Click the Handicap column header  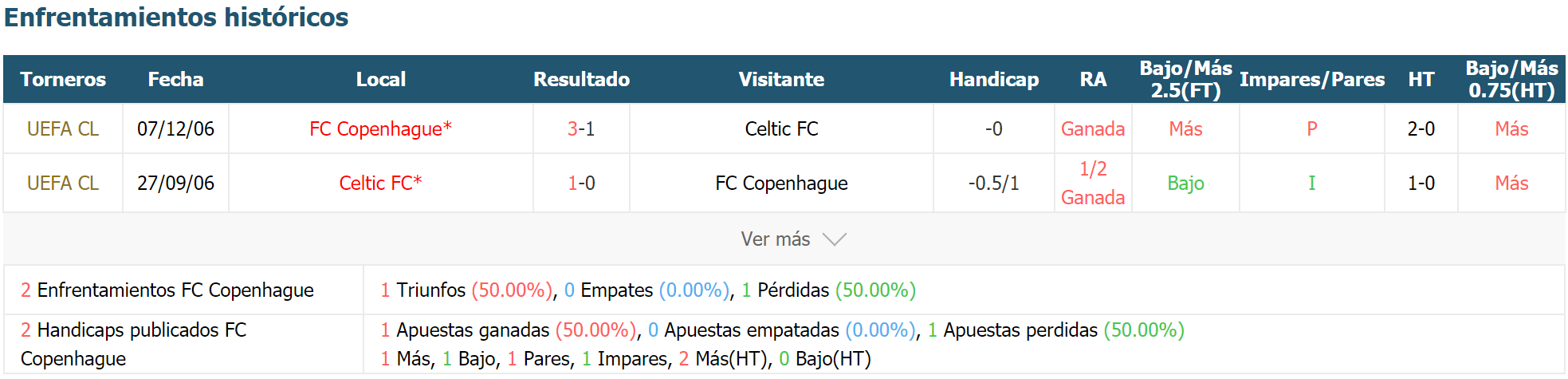994,79
